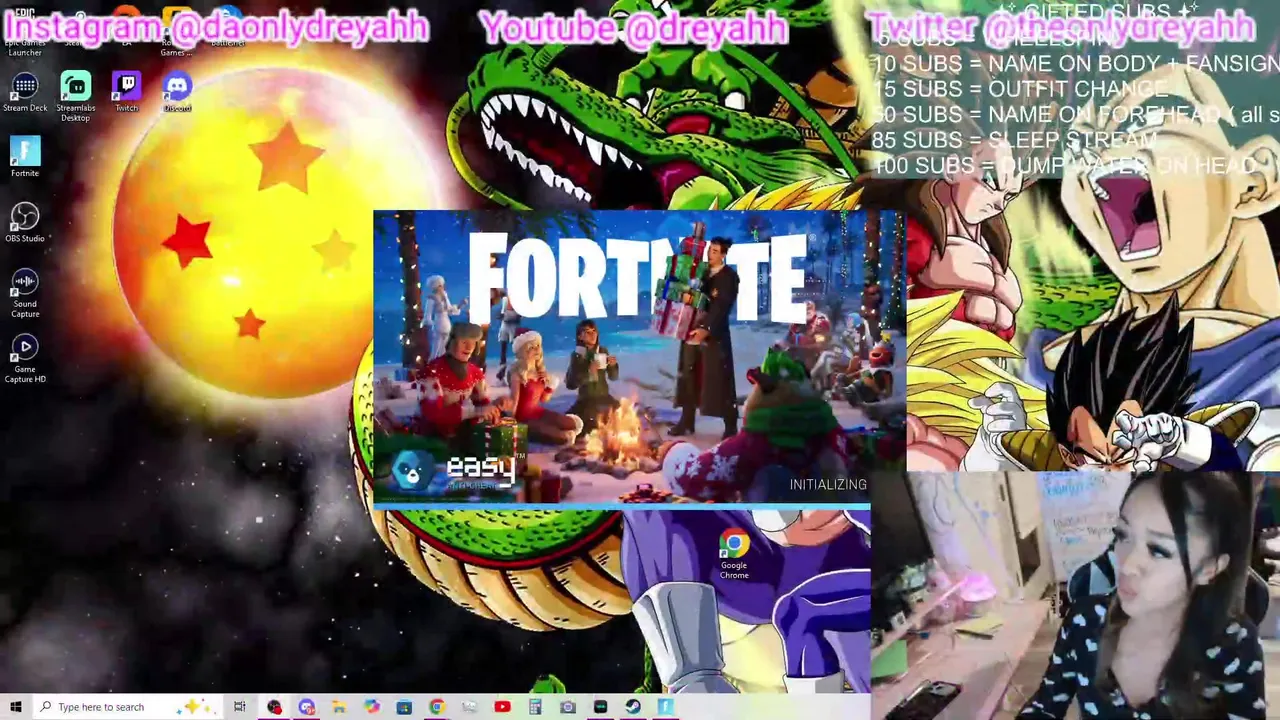Open the Sound Capture desktop shortcut
The height and width of the screenshot is (720, 1280).
[x=25, y=294]
